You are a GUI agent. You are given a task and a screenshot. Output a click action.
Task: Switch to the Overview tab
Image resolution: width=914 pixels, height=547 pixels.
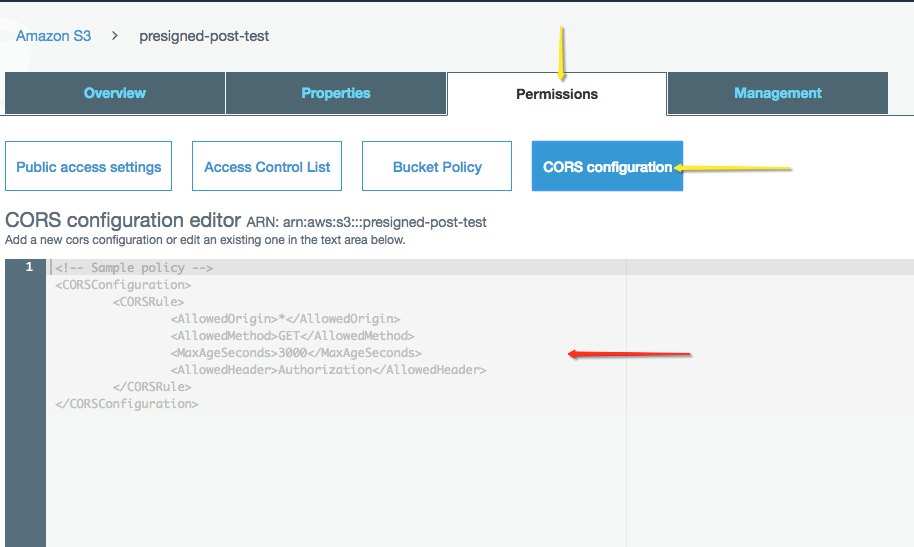115,93
